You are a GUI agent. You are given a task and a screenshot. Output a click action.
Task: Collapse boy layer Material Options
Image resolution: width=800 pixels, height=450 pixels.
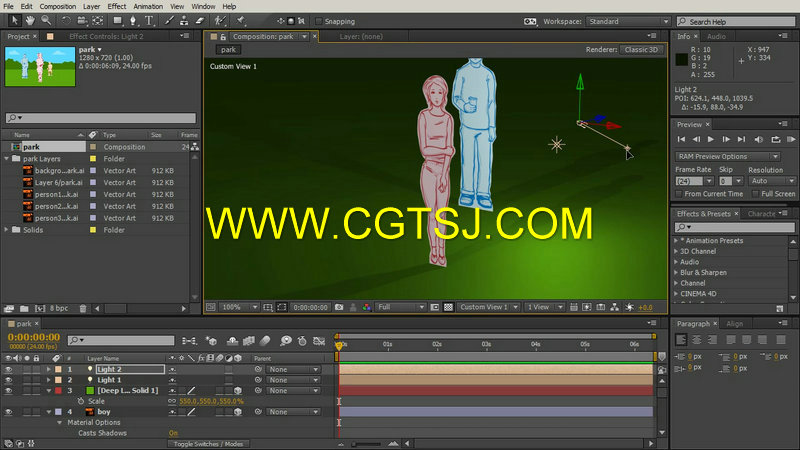[59, 422]
